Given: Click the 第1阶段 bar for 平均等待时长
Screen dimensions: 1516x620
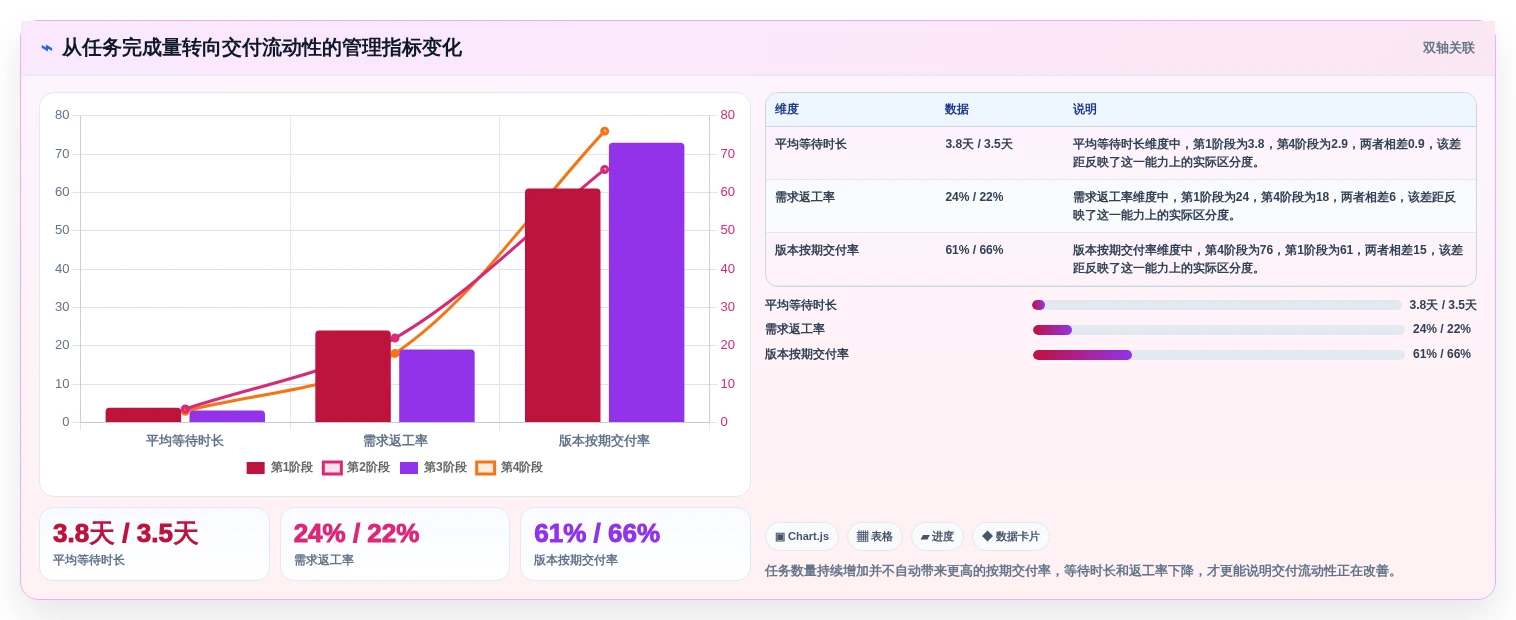Looking at the screenshot, I should point(143,415).
